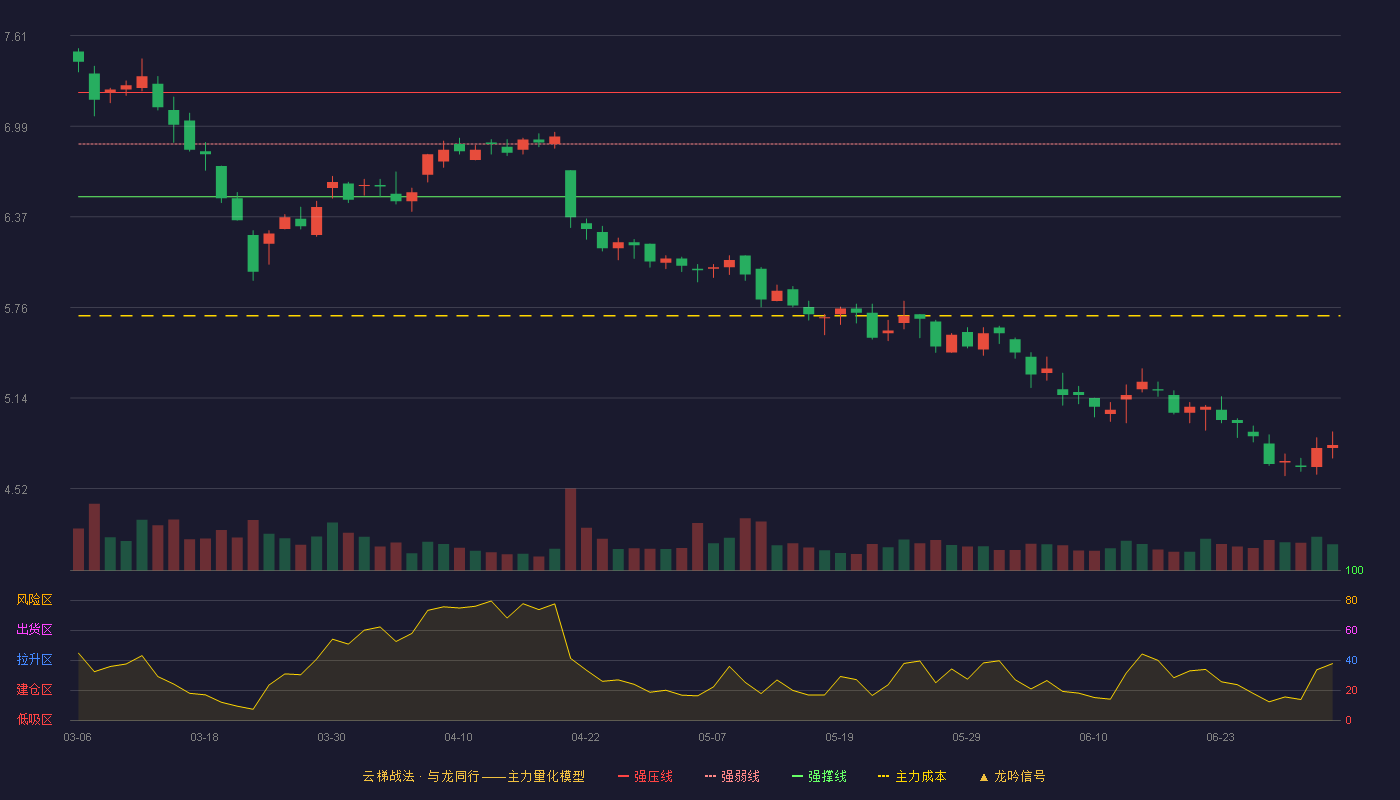1400x800 pixels.
Task: Click the 建仓区 zone label
Action: point(34,690)
